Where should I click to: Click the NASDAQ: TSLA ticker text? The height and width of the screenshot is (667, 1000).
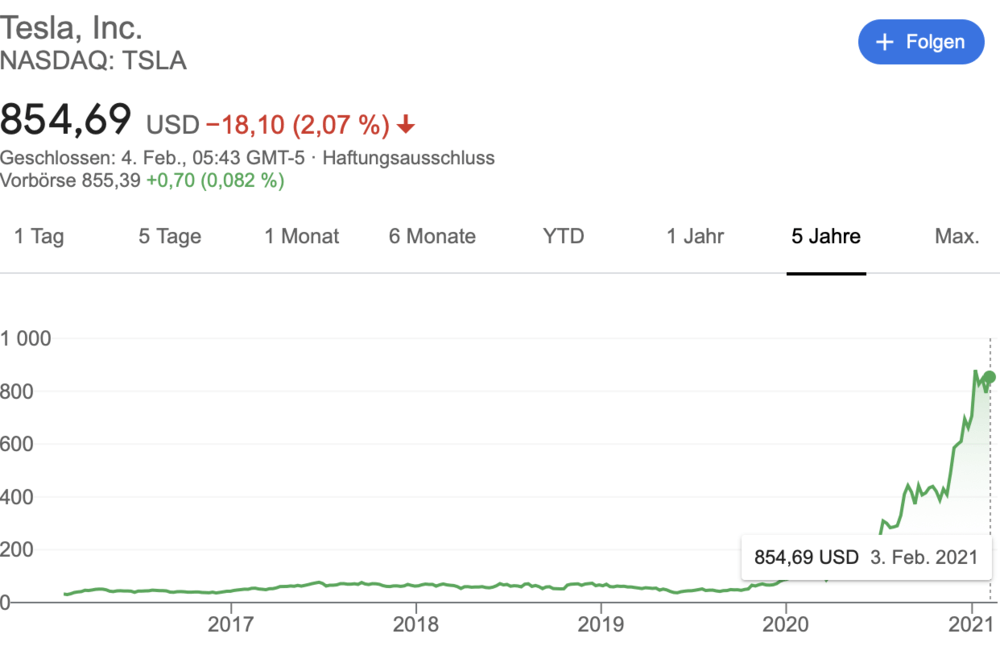(x=93, y=61)
